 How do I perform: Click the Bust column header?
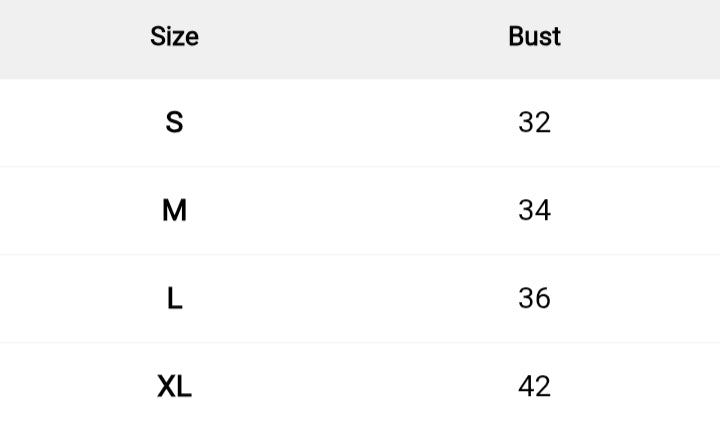[534, 37]
